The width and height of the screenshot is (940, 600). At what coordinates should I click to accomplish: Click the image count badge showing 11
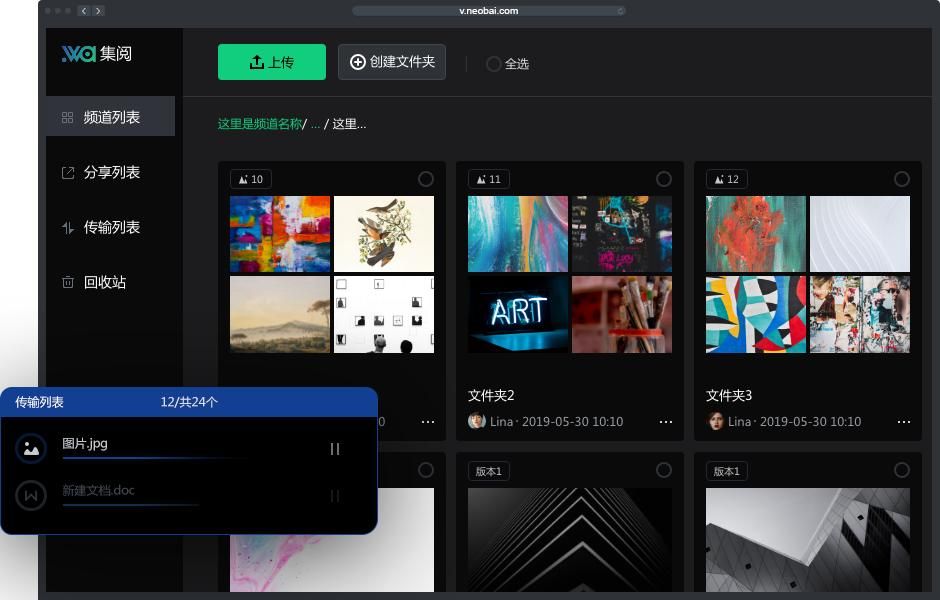489,179
